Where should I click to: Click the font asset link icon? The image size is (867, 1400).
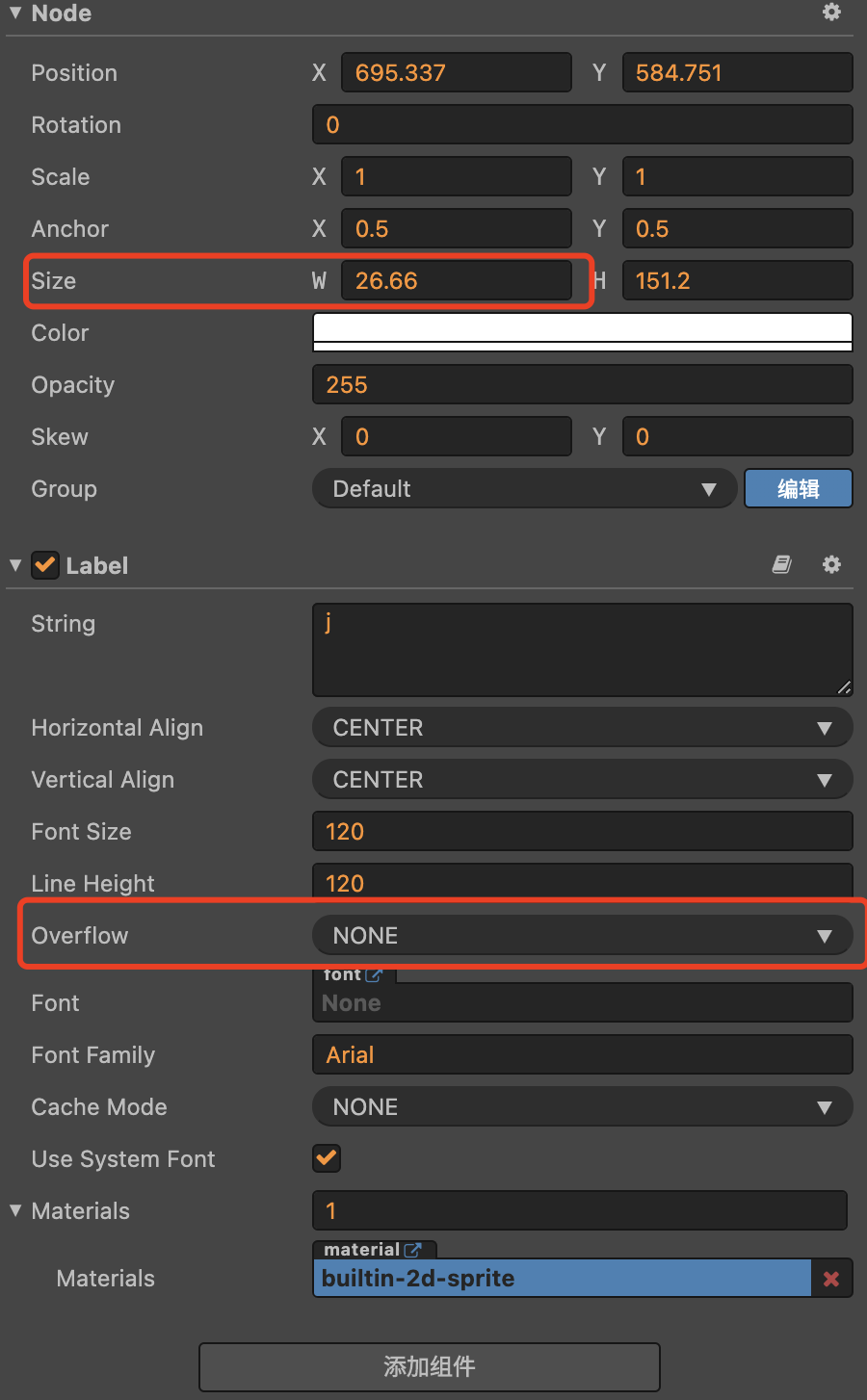click(374, 974)
